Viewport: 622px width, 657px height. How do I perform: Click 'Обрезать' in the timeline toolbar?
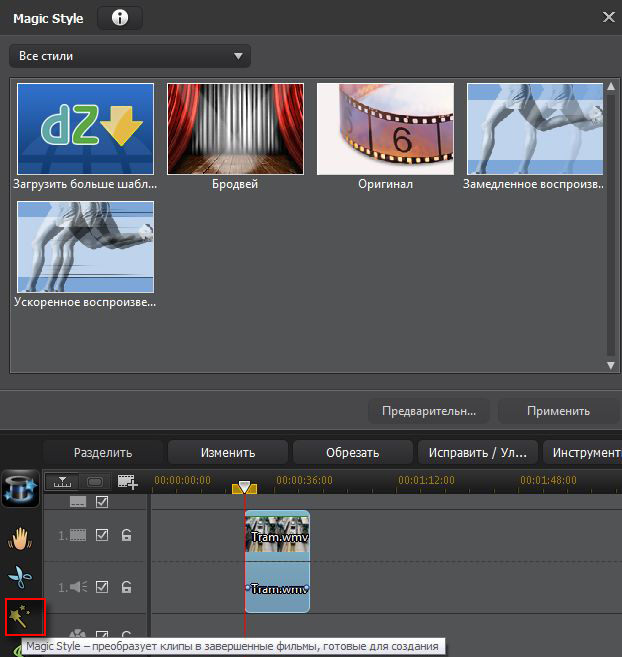[351, 453]
